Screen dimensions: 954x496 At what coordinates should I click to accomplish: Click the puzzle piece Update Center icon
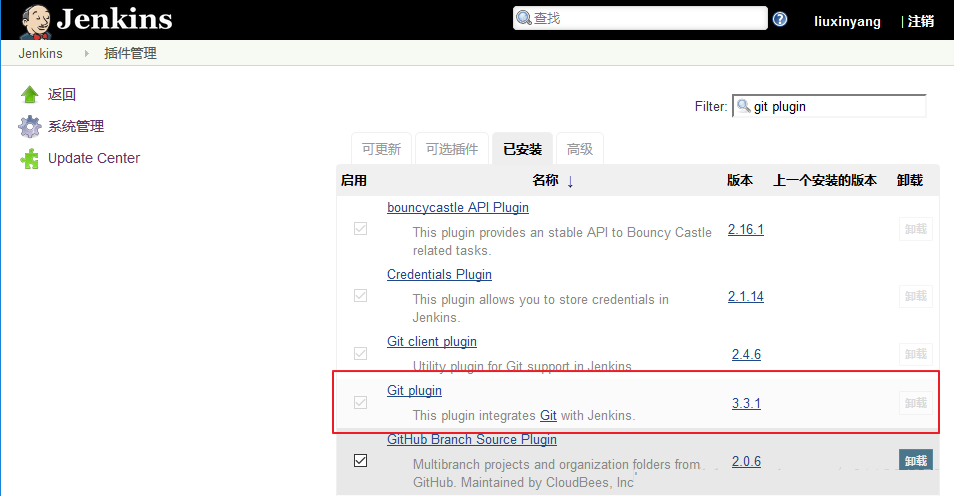(x=29, y=159)
